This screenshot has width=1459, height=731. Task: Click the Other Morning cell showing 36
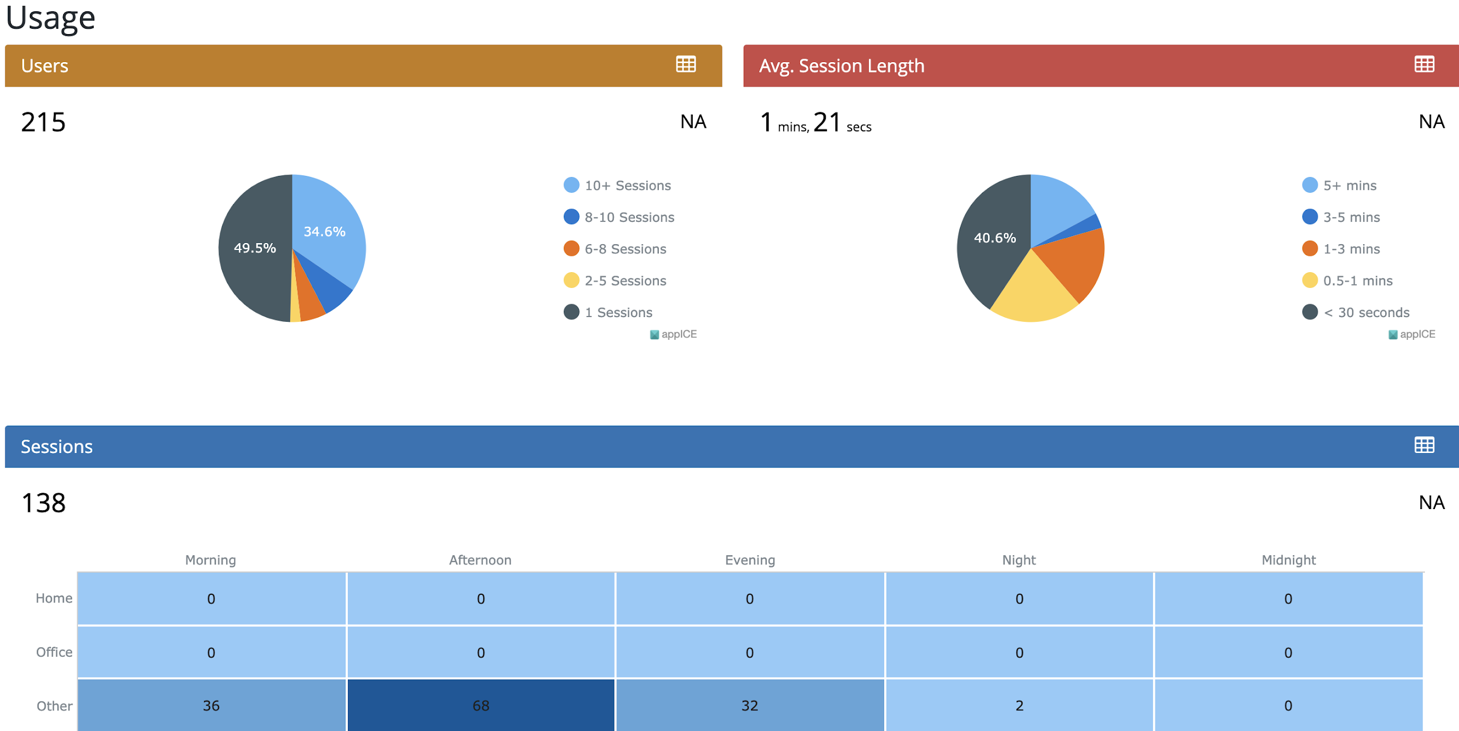[211, 705]
